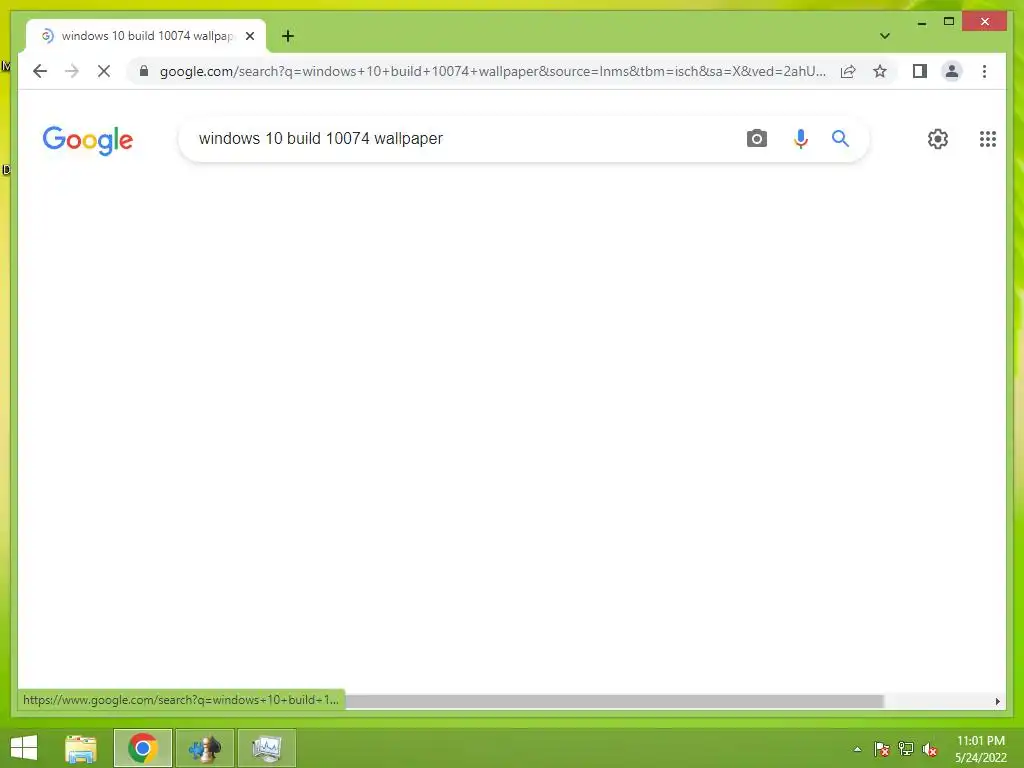
Task: Open the network status tray icon
Action: (x=905, y=749)
